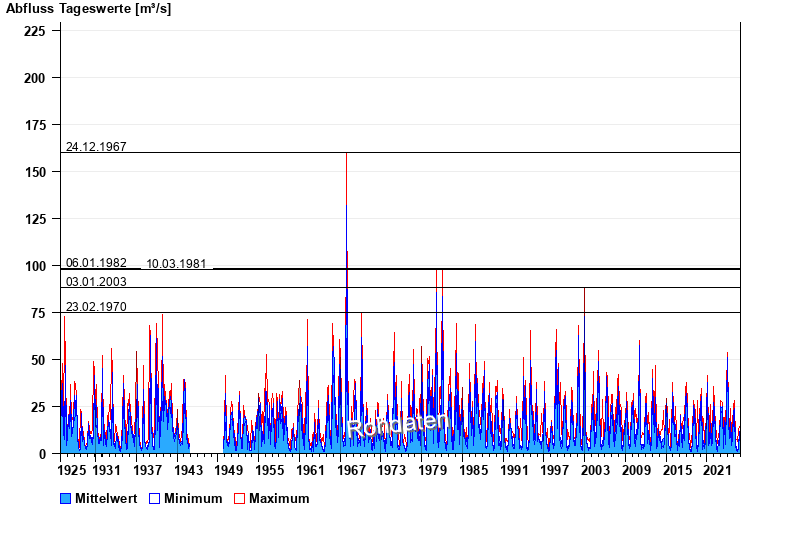Click the 1967 x-axis year label
The image size is (800, 550).
(351, 470)
